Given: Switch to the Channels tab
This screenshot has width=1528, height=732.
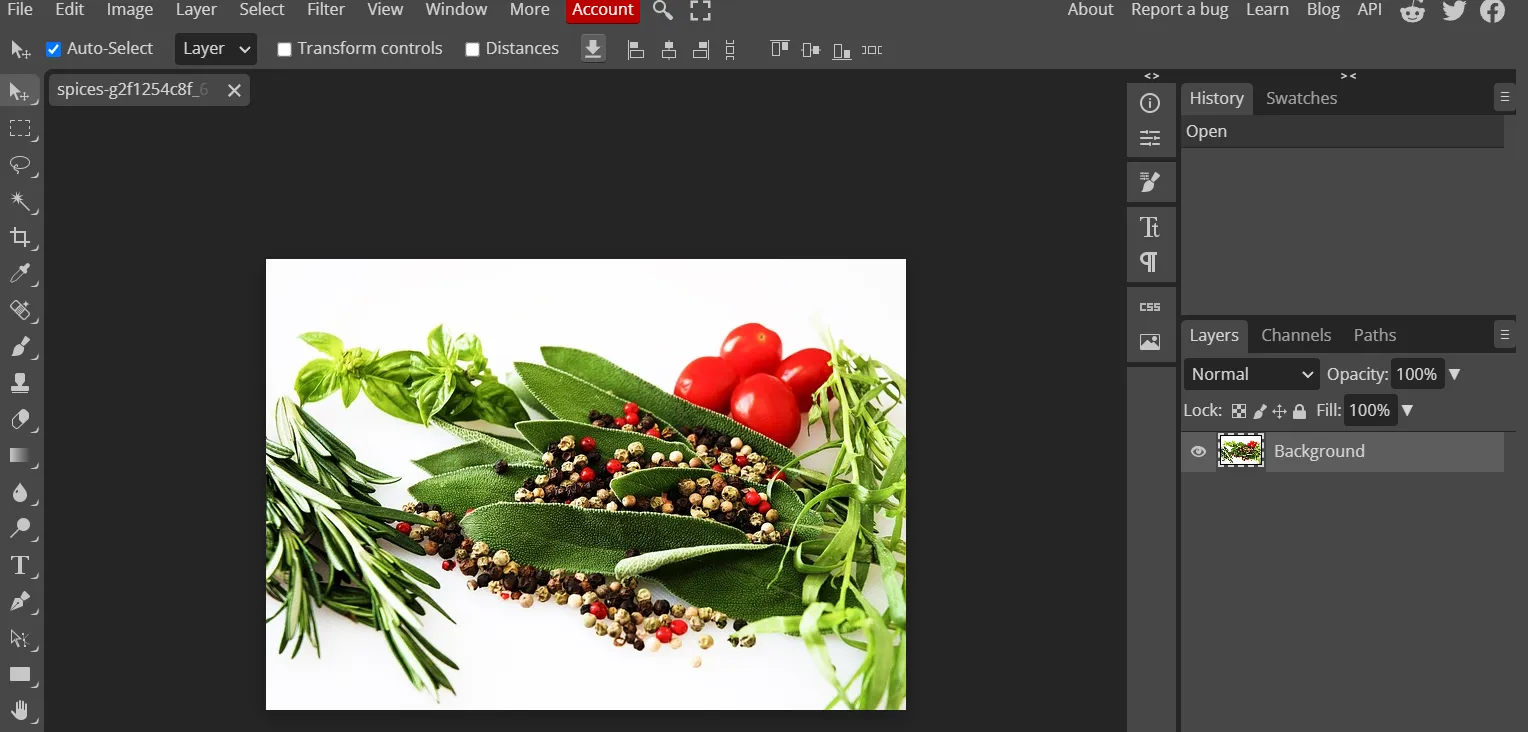Looking at the screenshot, I should click(x=1296, y=335).
